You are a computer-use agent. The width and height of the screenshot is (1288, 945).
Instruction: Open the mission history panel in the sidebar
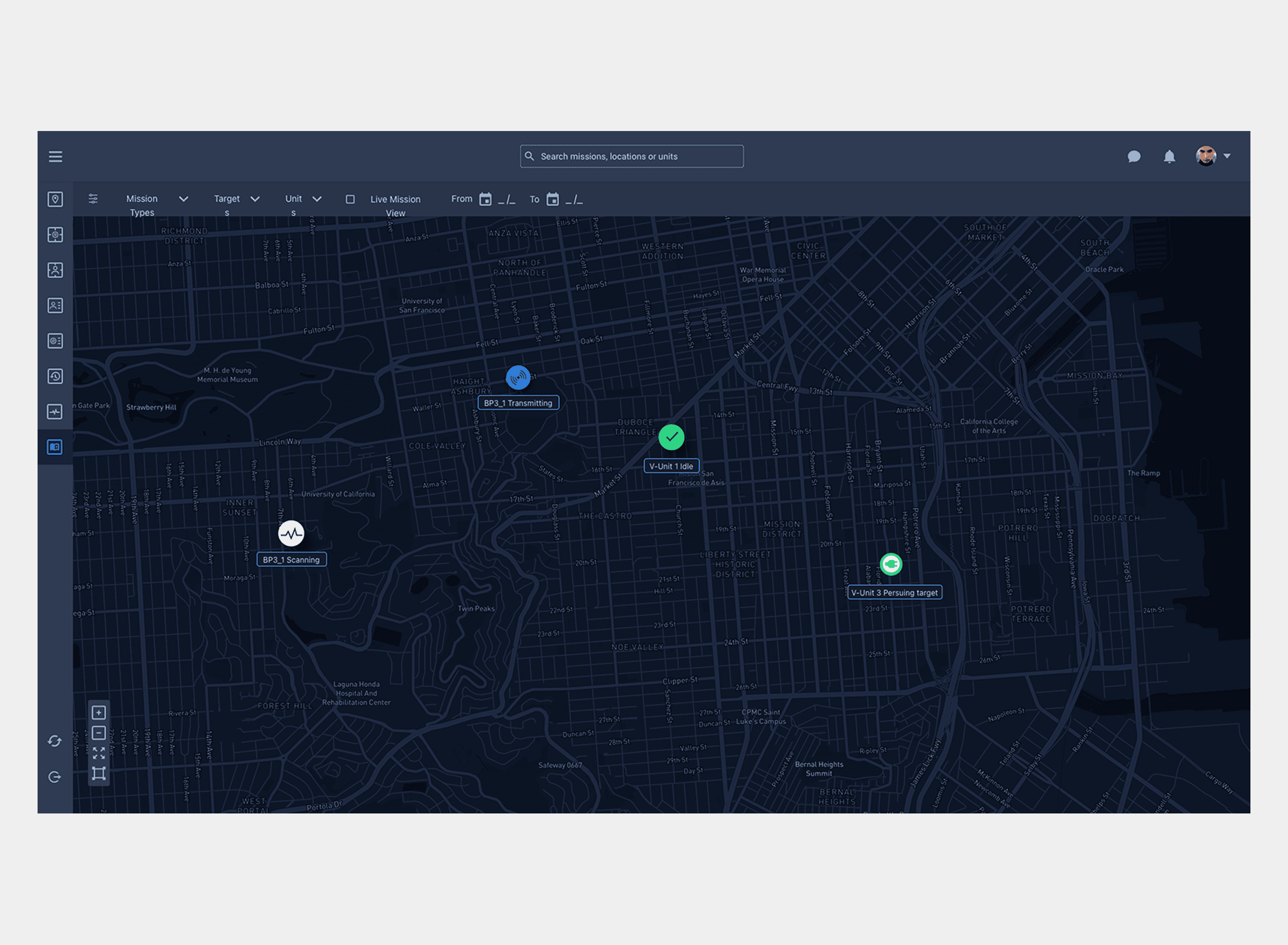point(55,376)
